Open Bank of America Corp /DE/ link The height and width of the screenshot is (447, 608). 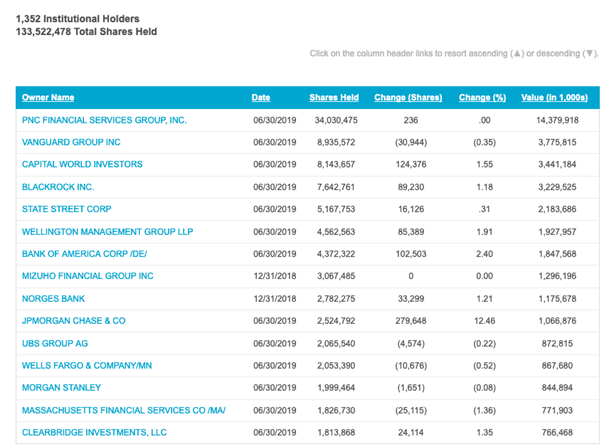click(x=84, y=254)
